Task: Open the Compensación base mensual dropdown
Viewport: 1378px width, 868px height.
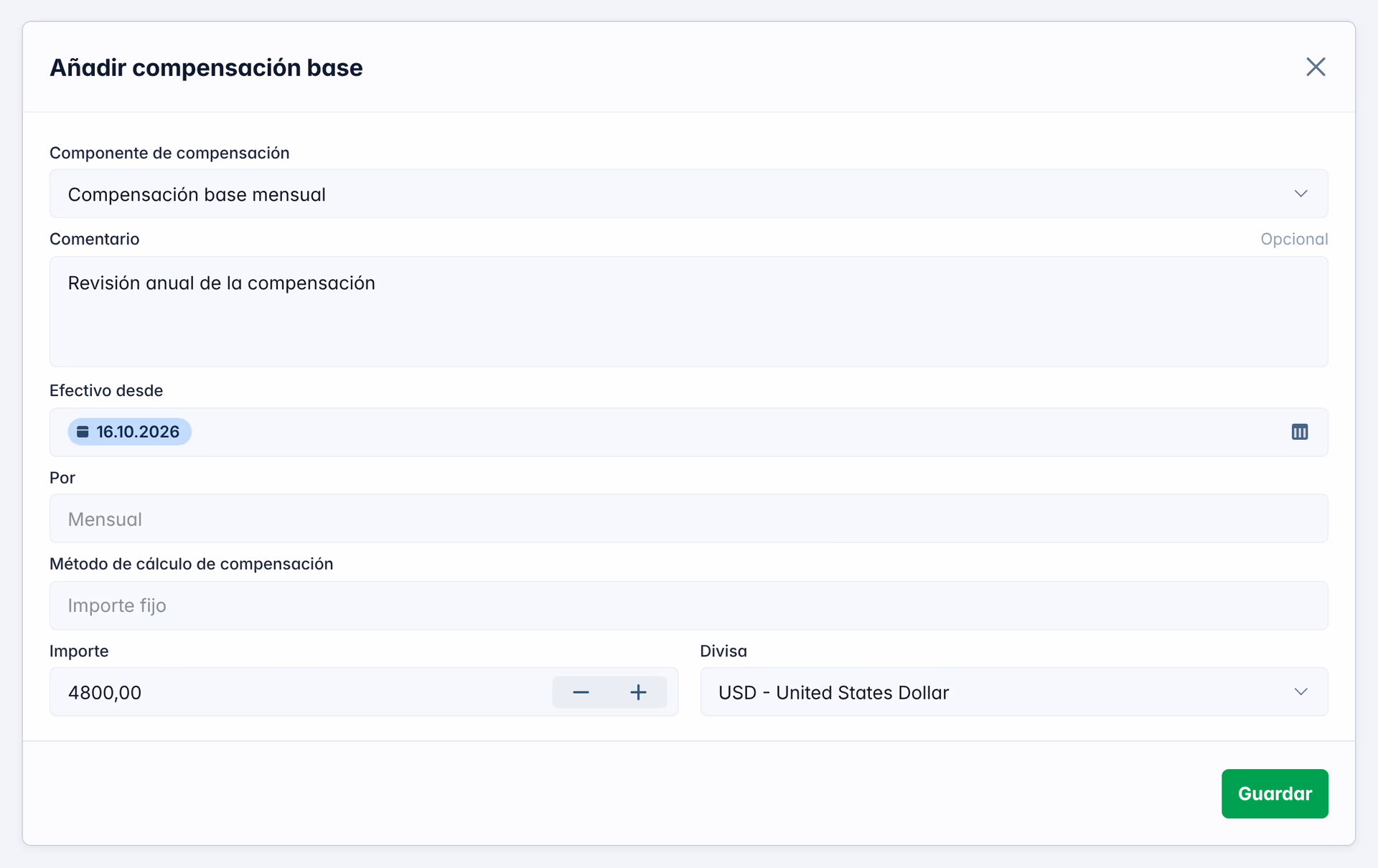Action: 688,194
